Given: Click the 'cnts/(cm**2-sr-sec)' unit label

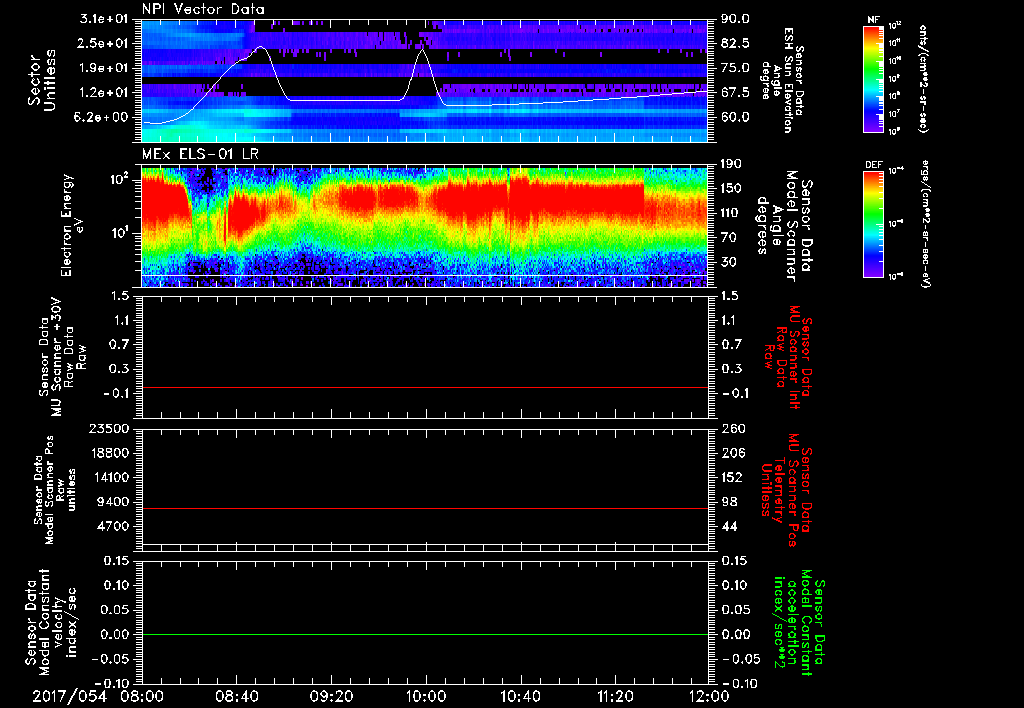Looking at the screenshot, I should tap(923, 79).
